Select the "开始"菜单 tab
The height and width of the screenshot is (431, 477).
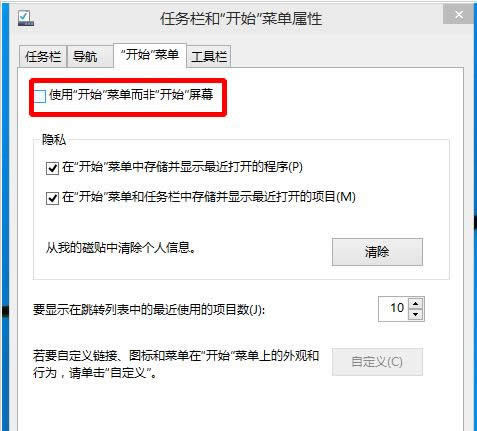pos(150,55)
